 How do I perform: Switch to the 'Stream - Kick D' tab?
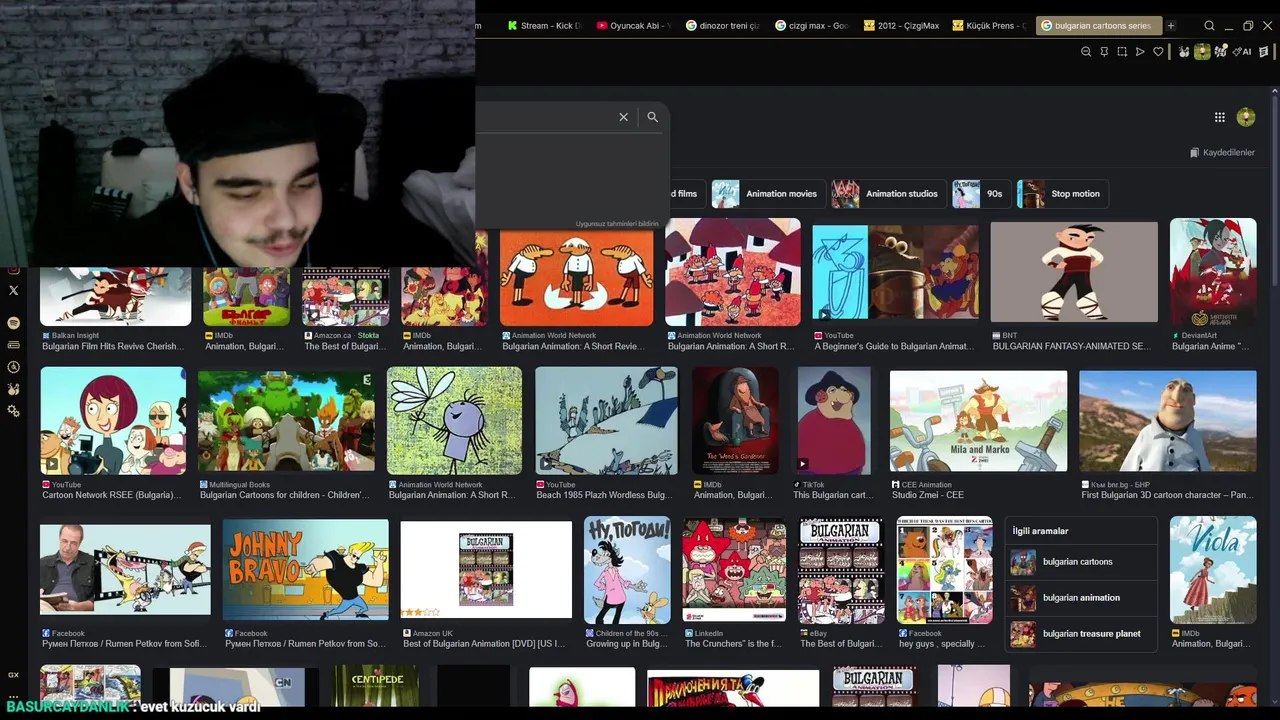[x=544, y=26]
